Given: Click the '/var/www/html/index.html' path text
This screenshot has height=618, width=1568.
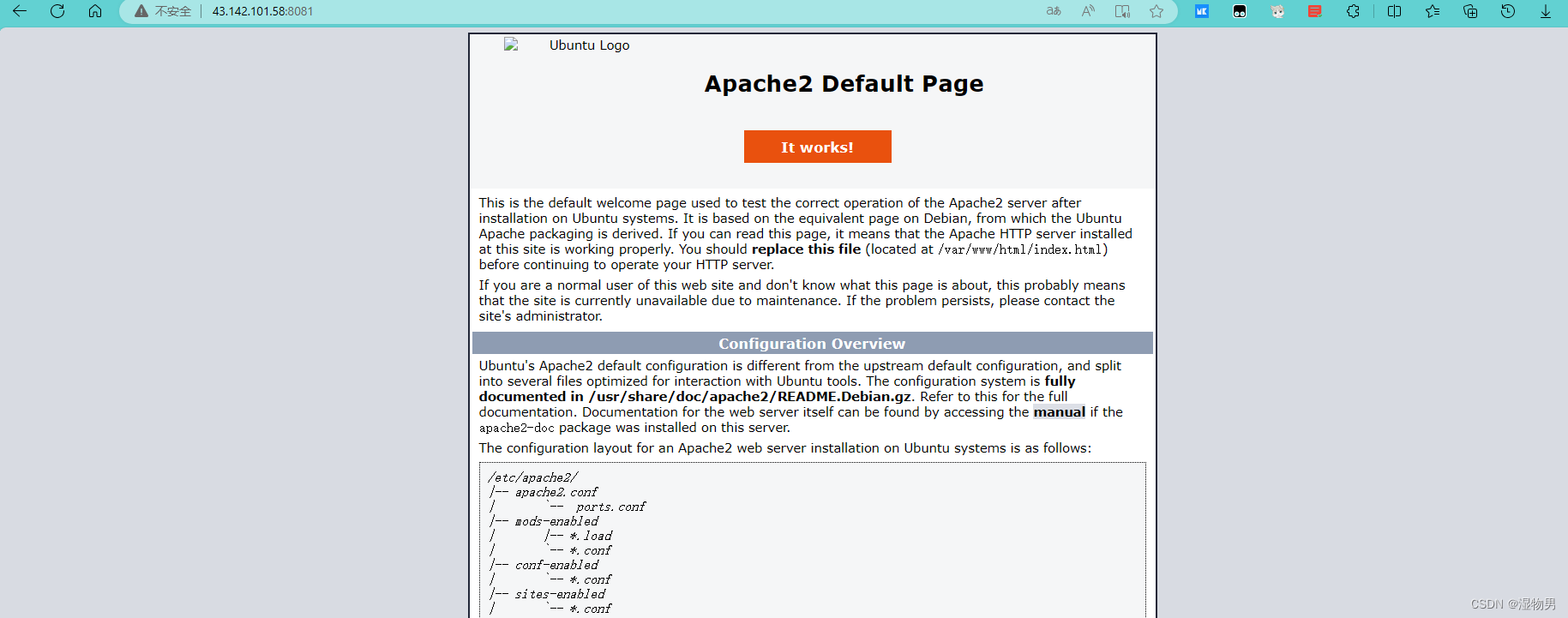Looking at the screenshot, I should click(x=1020, y=249).
